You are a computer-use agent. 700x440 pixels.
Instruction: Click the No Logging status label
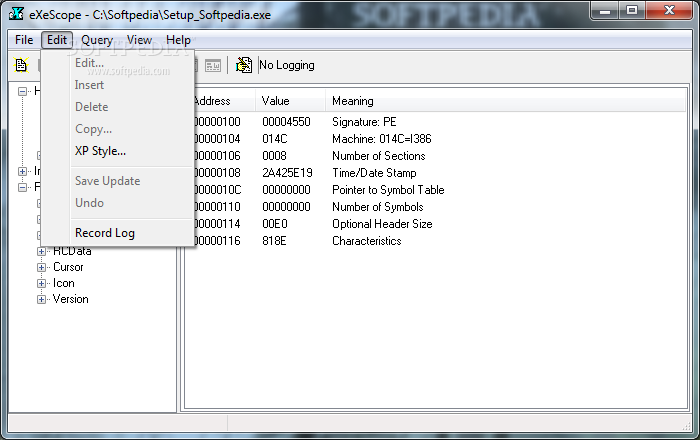[x=287, y=65]
